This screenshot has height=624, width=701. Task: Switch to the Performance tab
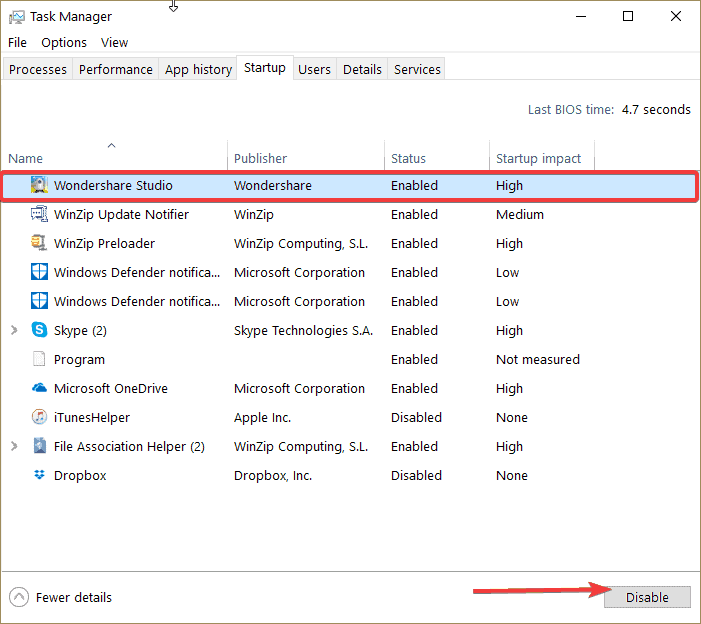click(116, 69)
